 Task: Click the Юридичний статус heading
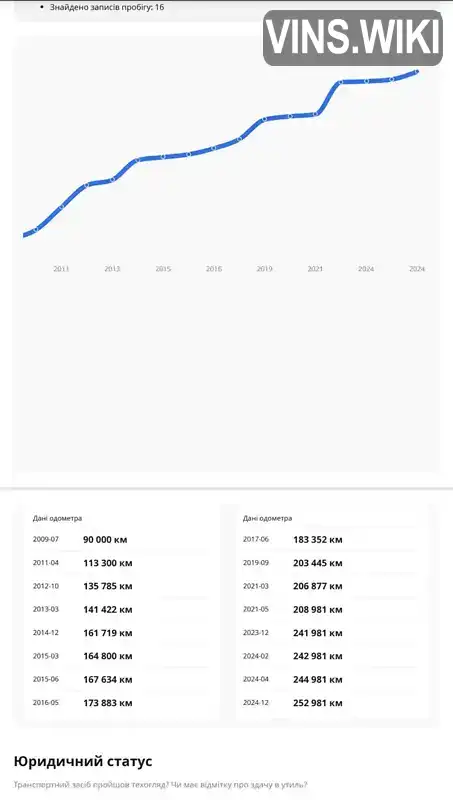pos(83,762)
